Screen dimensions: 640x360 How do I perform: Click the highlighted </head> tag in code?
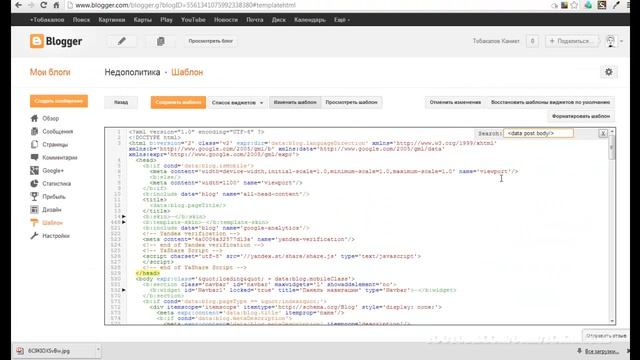pyautogui.click(x=147, y=273)
